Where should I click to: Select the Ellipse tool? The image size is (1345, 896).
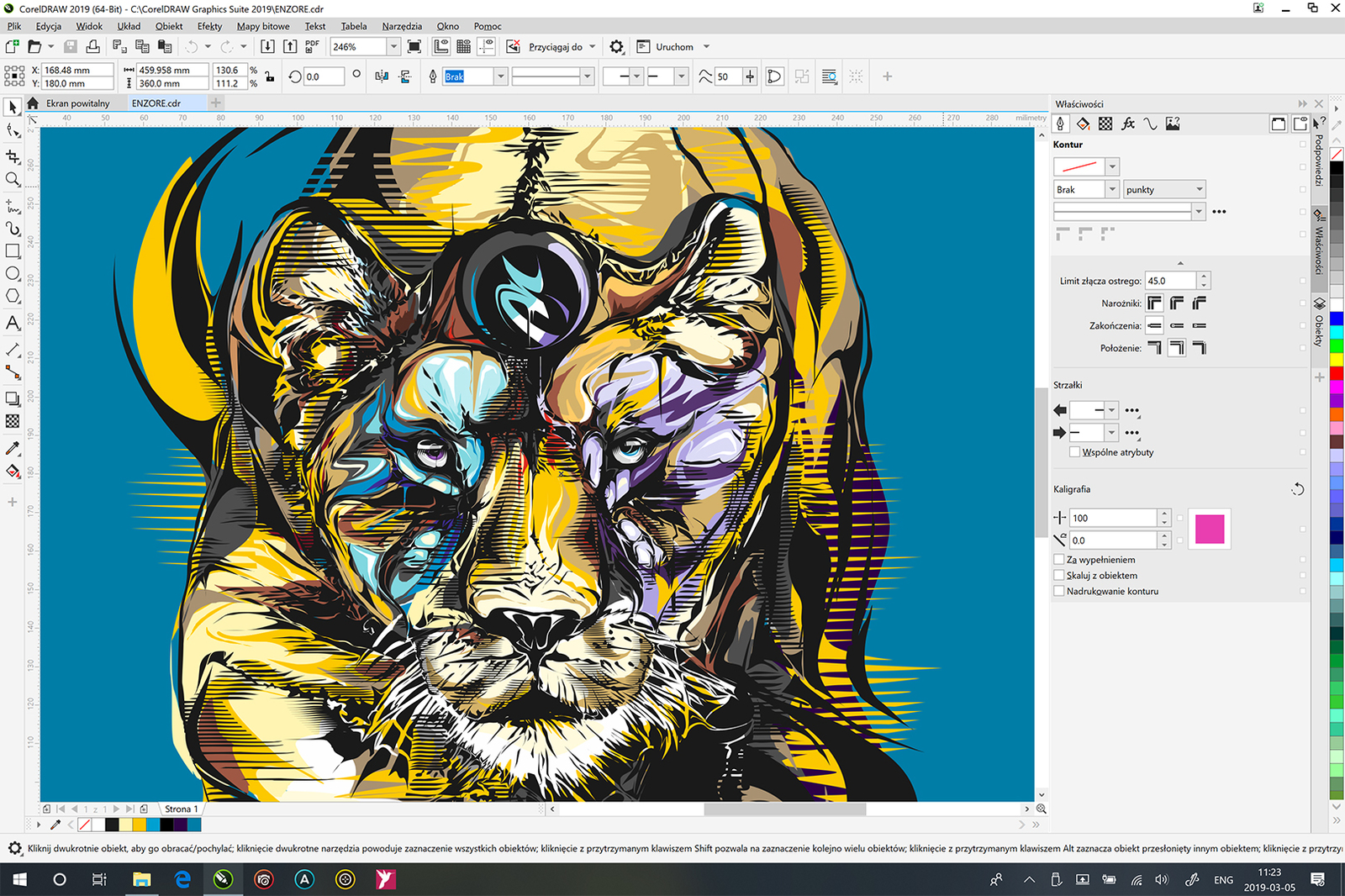(13, 273)
